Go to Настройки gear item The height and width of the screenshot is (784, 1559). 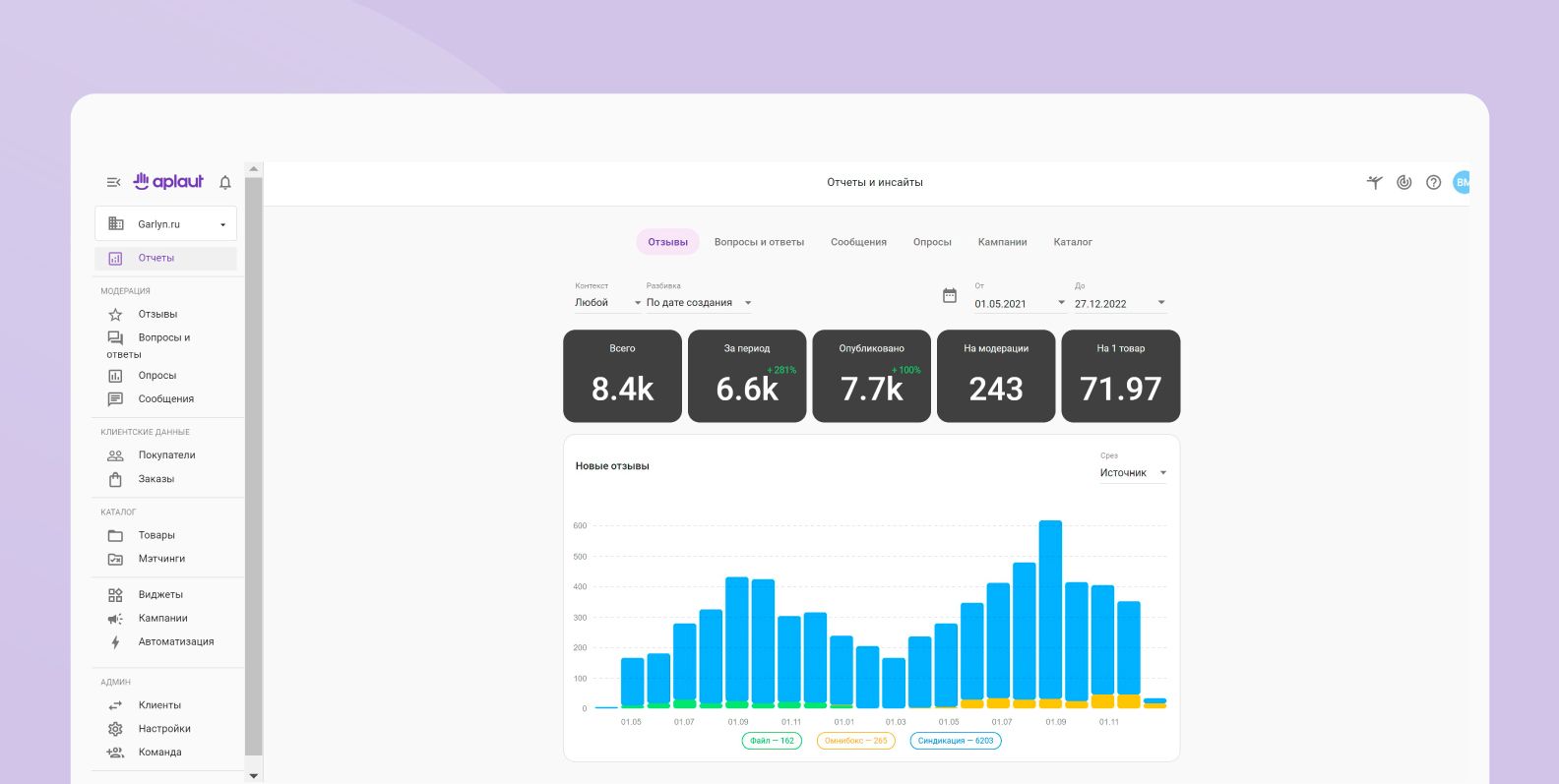pos(163,729)
